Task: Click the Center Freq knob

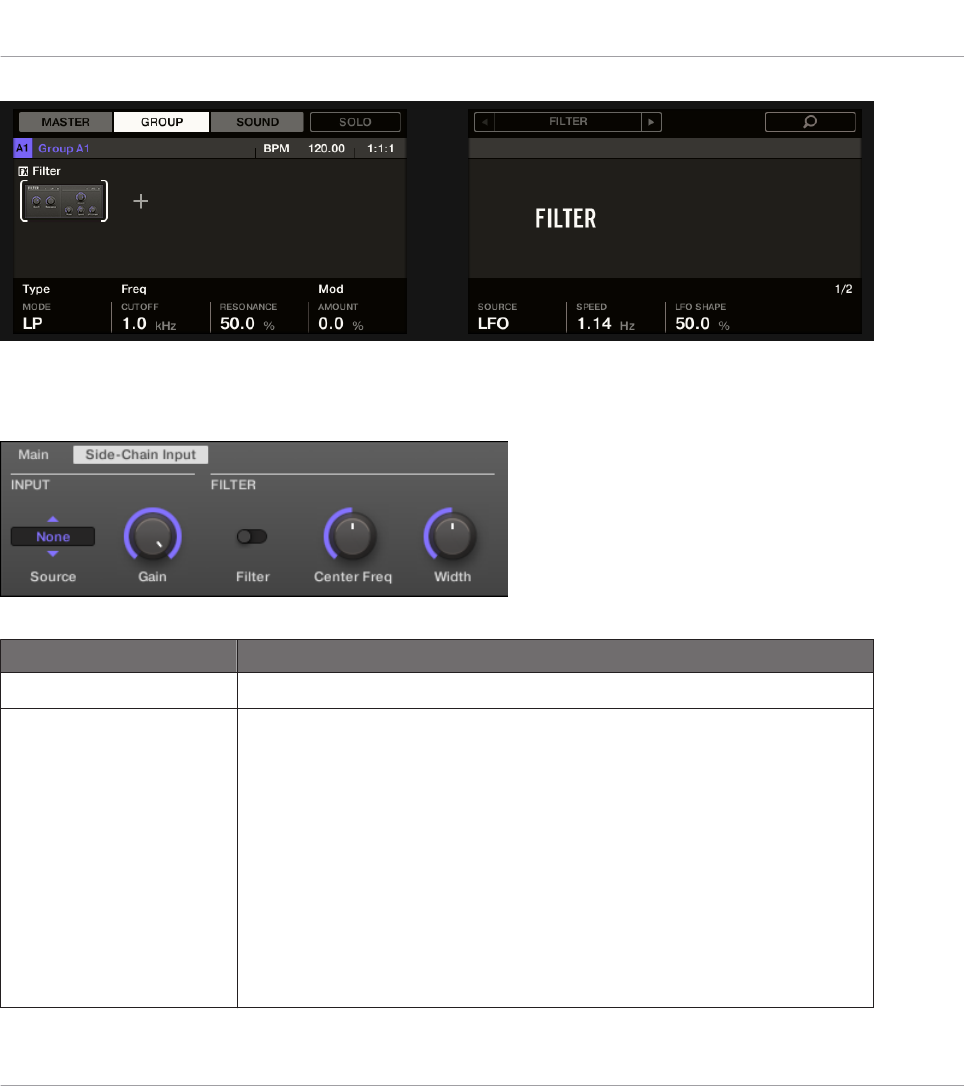Action: coord(351,535)
